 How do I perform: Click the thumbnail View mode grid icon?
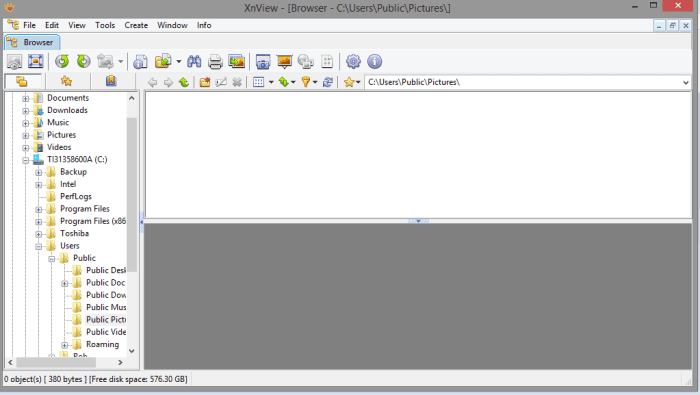[258, 82]
